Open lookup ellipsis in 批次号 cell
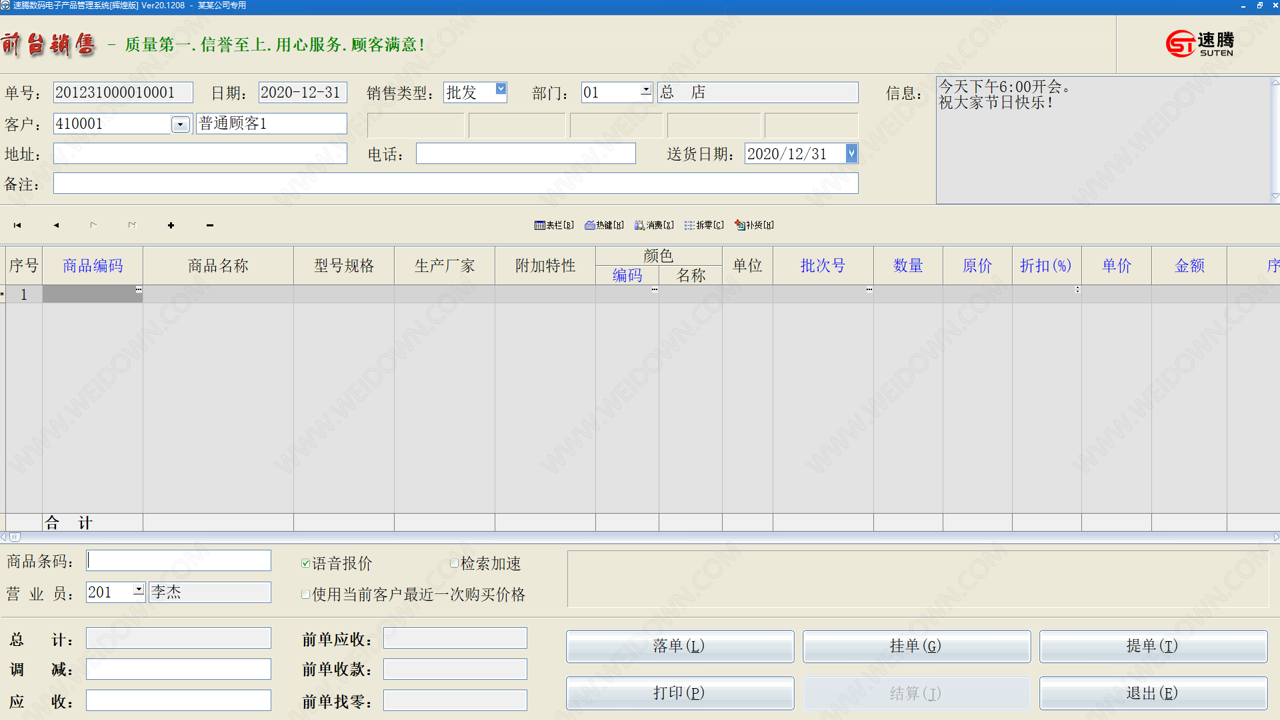1280x720 pixels. point(868,290)
